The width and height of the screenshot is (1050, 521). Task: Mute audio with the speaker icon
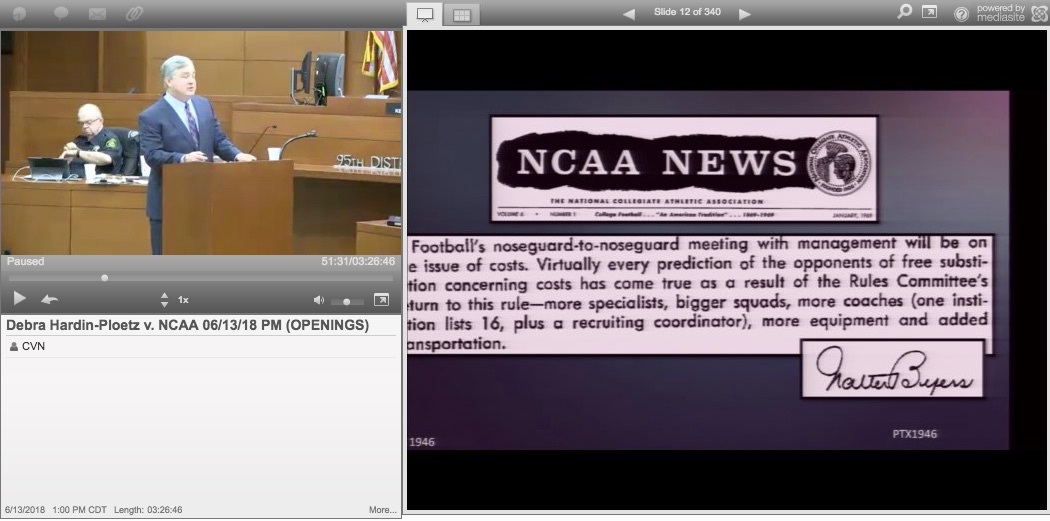point(319,301)
